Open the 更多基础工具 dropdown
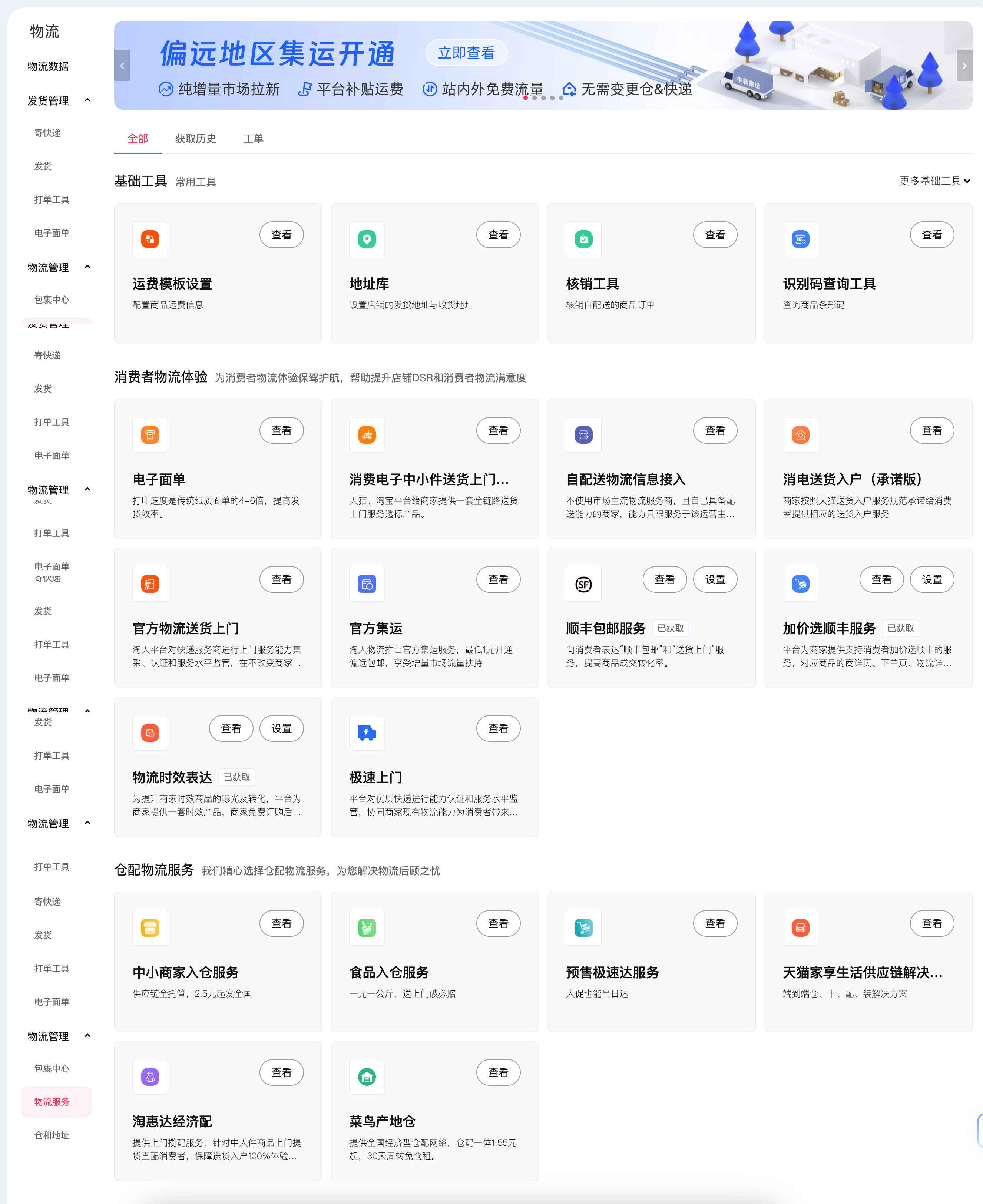 pyautogui.click(x=934, y=181)
